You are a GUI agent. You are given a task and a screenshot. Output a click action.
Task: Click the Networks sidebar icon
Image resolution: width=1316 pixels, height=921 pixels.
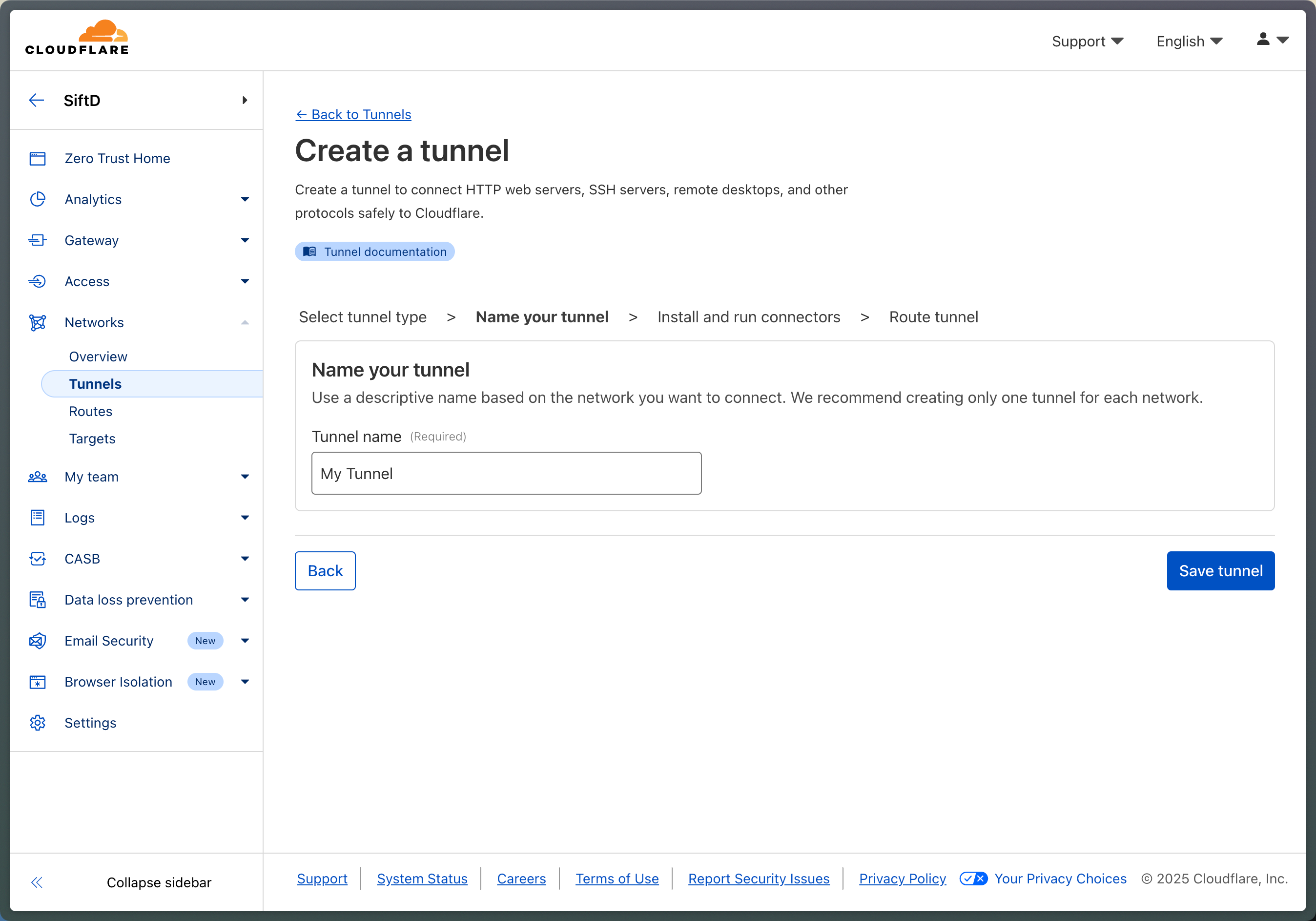tap(37, 322)
